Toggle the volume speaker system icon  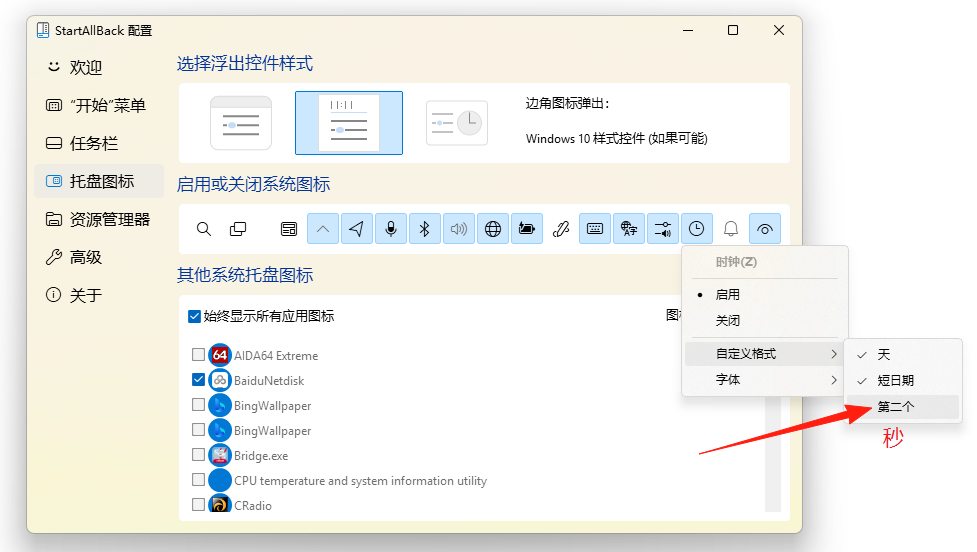[459, 229]
